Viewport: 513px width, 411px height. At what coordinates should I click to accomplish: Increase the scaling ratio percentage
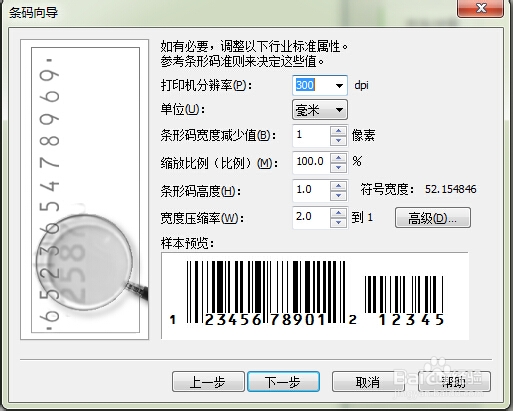338,158
